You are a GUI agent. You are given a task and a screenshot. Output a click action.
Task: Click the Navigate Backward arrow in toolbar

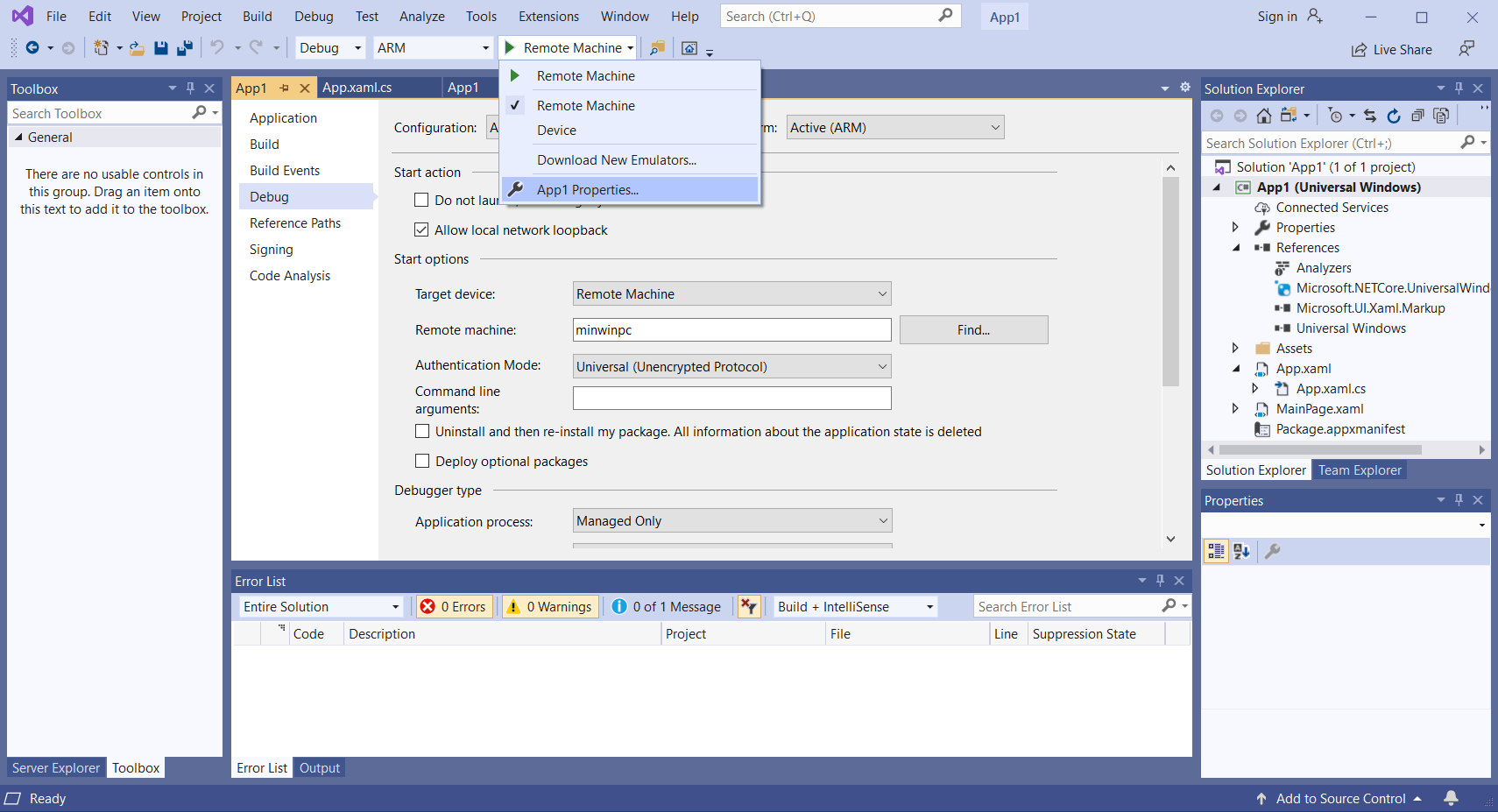[x=32, y=48]
